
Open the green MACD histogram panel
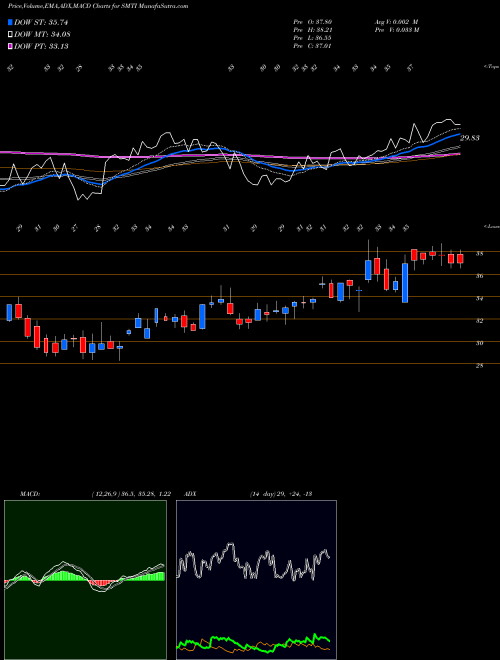85,580
